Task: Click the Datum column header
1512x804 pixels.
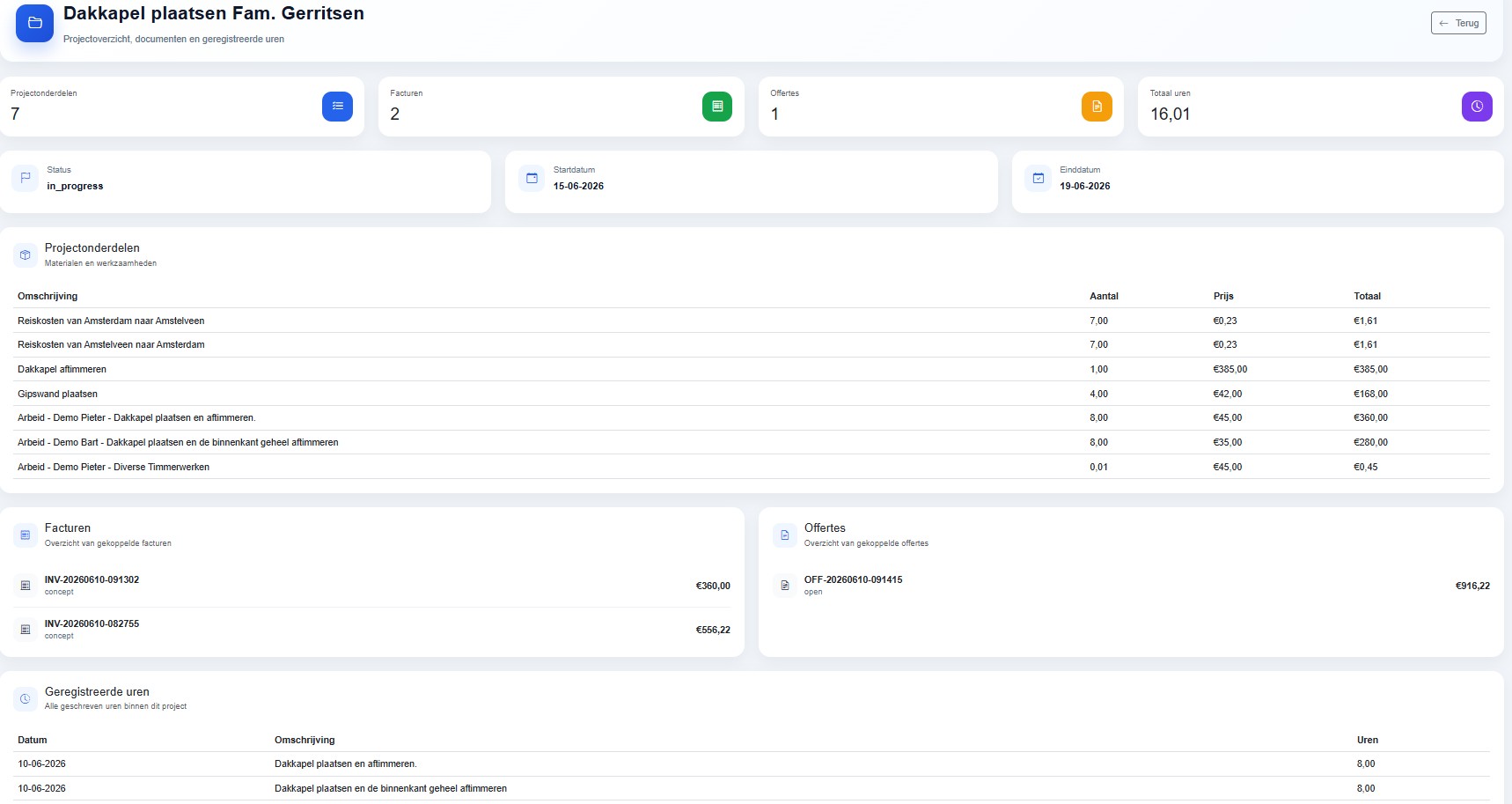Action: tap(33, 740)
